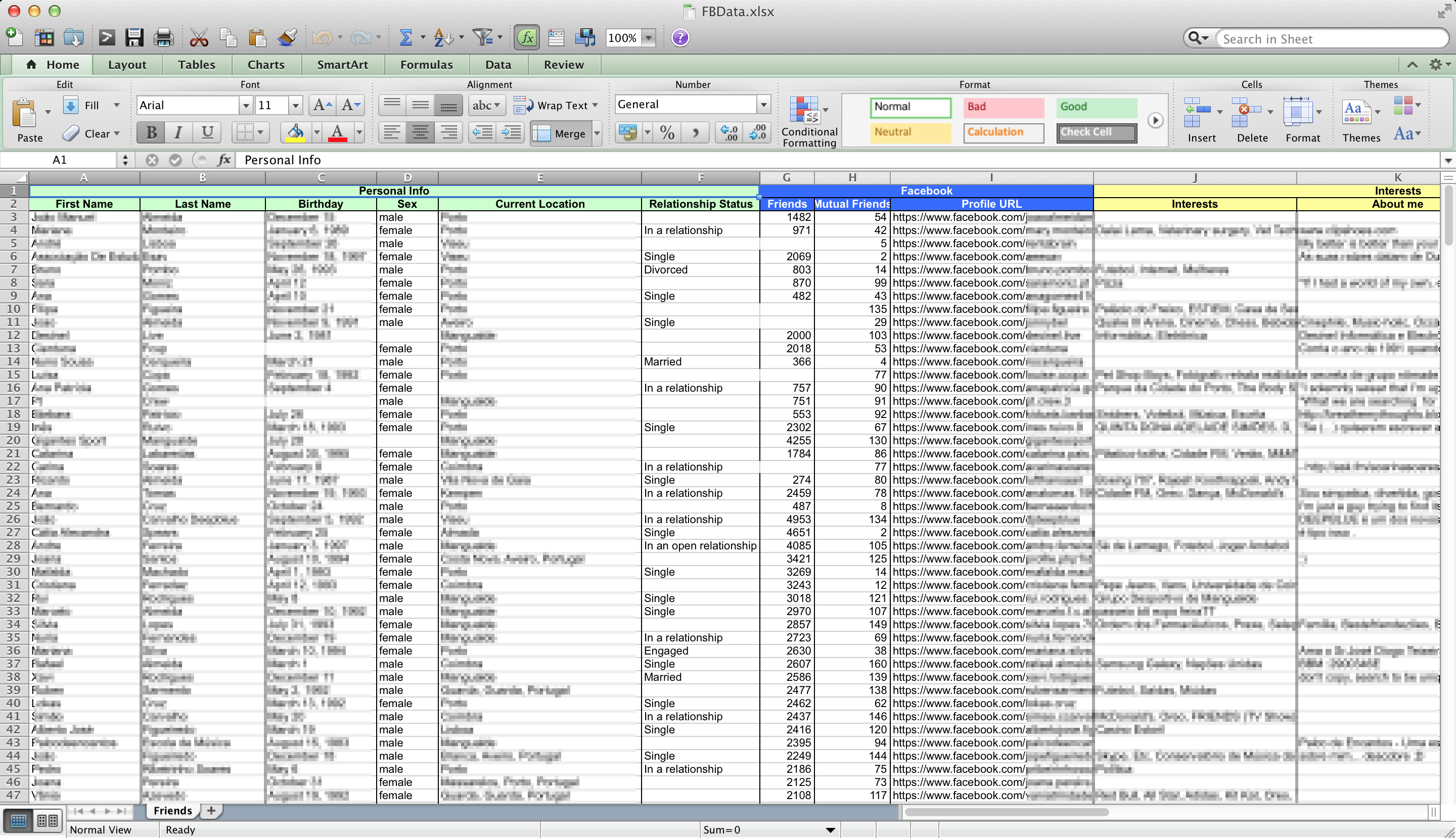Open the Merge dropdown arrow
This screenshot has height=838, width=1456.
coord(597,133)
